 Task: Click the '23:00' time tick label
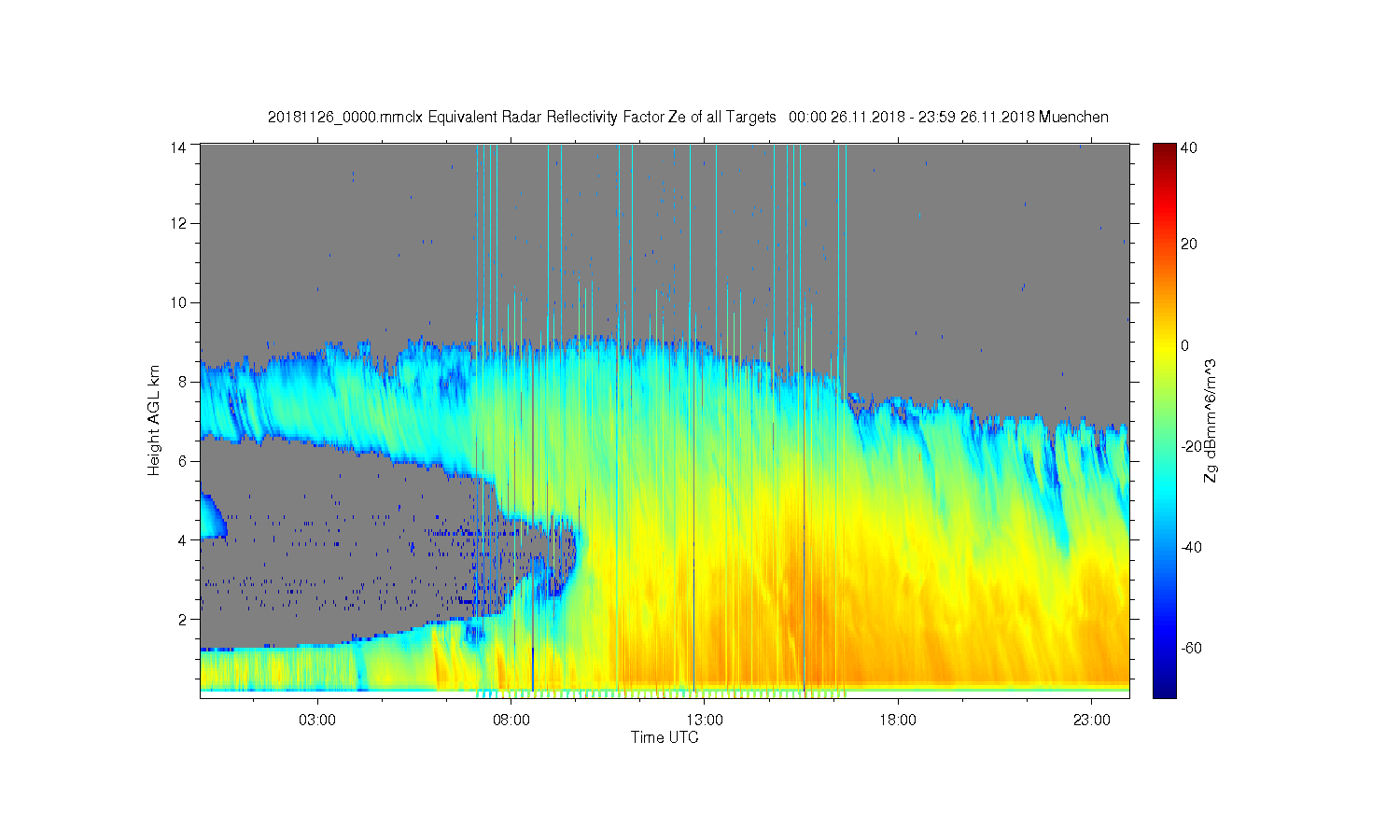[x=1092, y=721]
